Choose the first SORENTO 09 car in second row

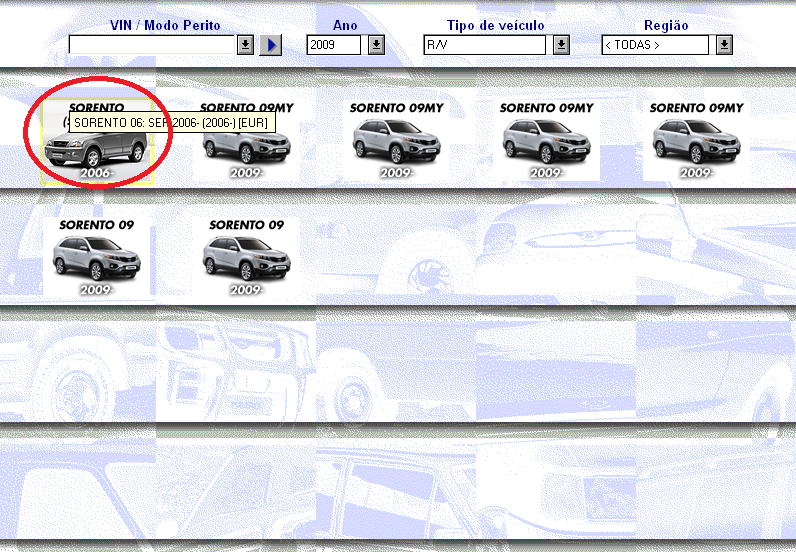(x=96, y=257)
